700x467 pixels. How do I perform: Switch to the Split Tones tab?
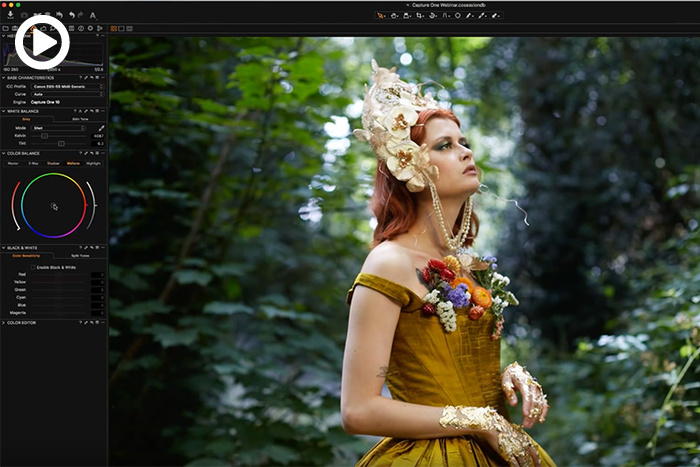(80, 256)
